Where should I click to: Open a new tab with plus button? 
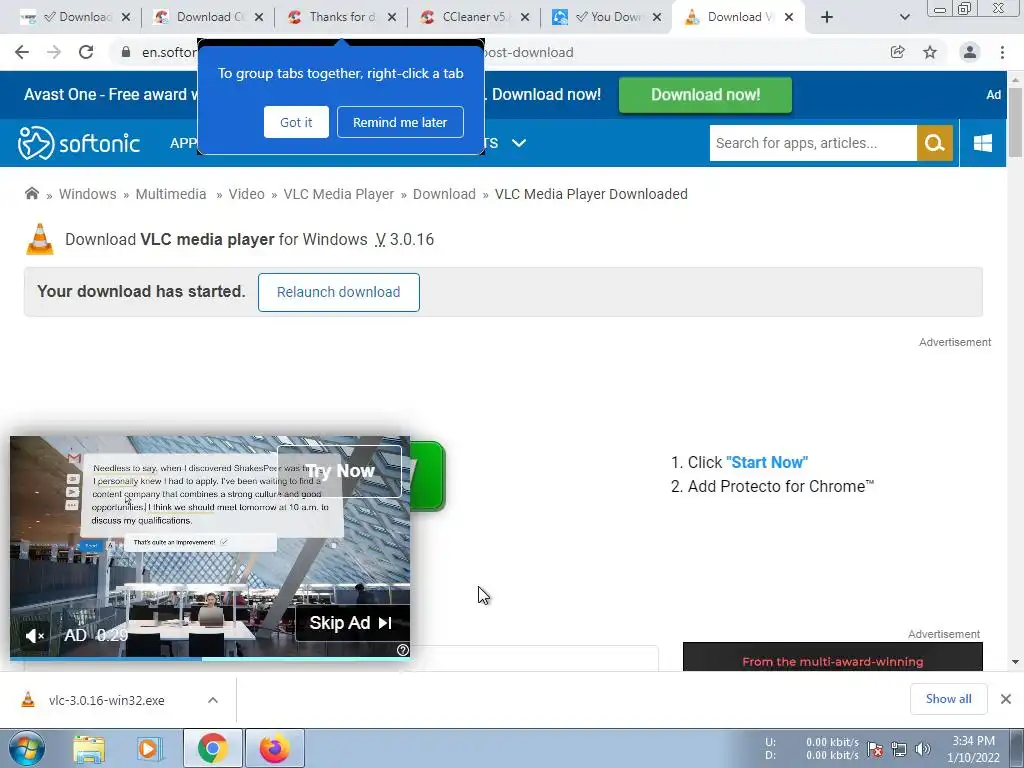click(827, 17)
